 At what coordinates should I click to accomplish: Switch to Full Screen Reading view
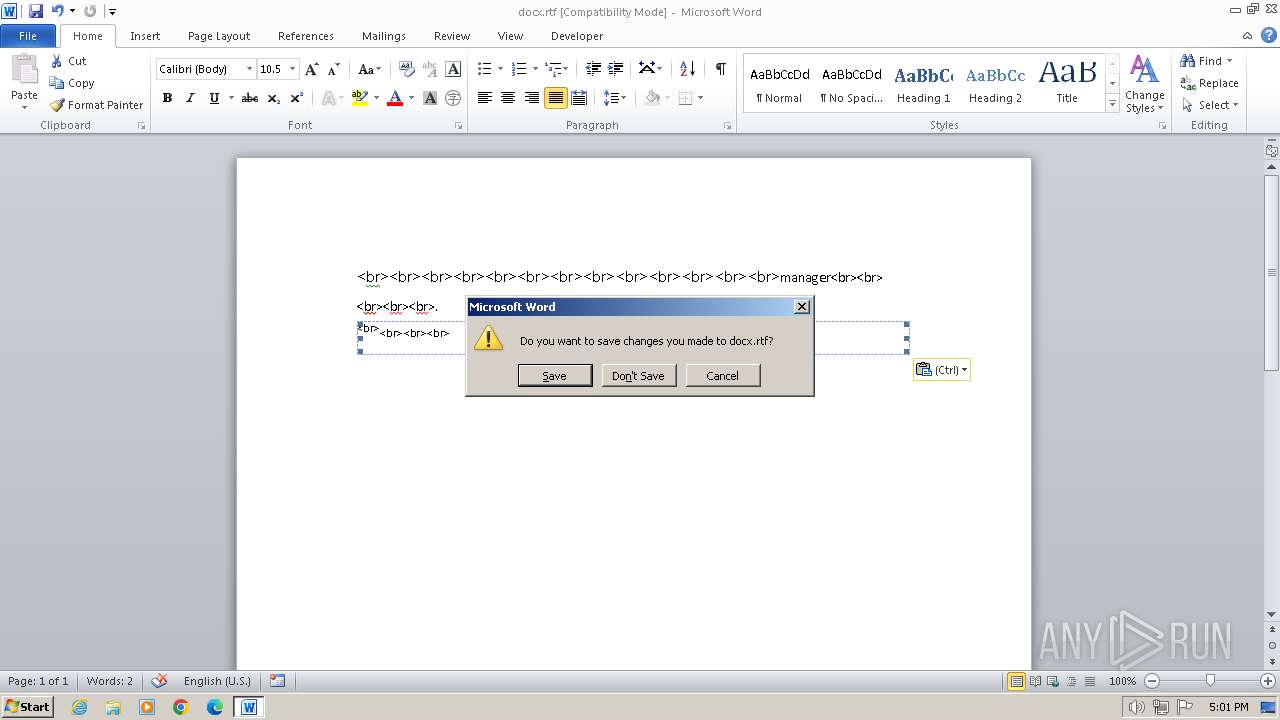coord(1034,681)
